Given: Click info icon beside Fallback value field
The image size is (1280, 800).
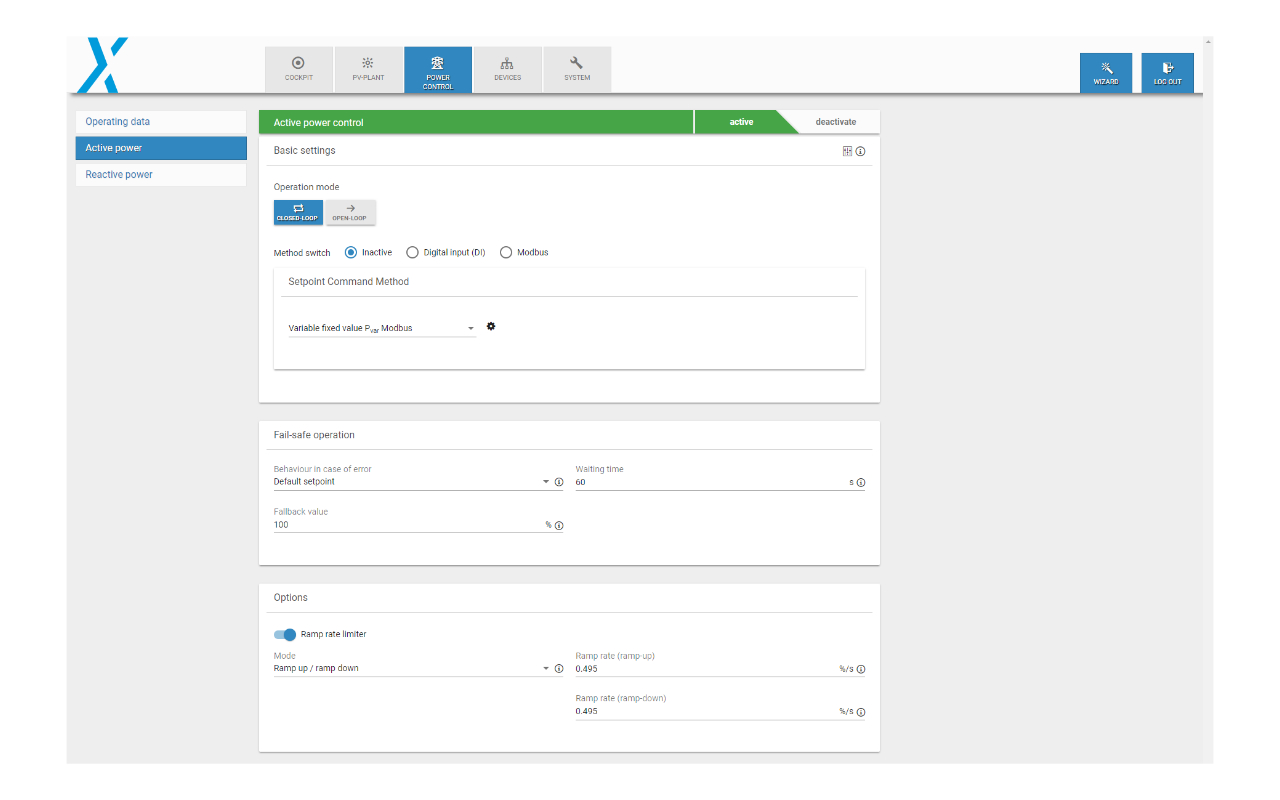Looking at the screenshot, I should [559, 526].
